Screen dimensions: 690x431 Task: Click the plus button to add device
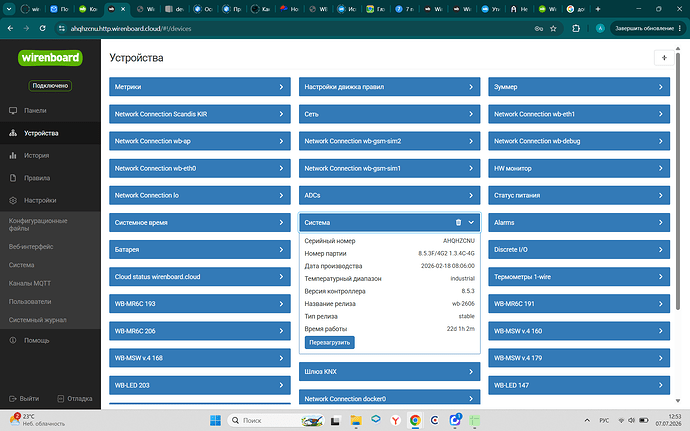click(x=664, y=58)
